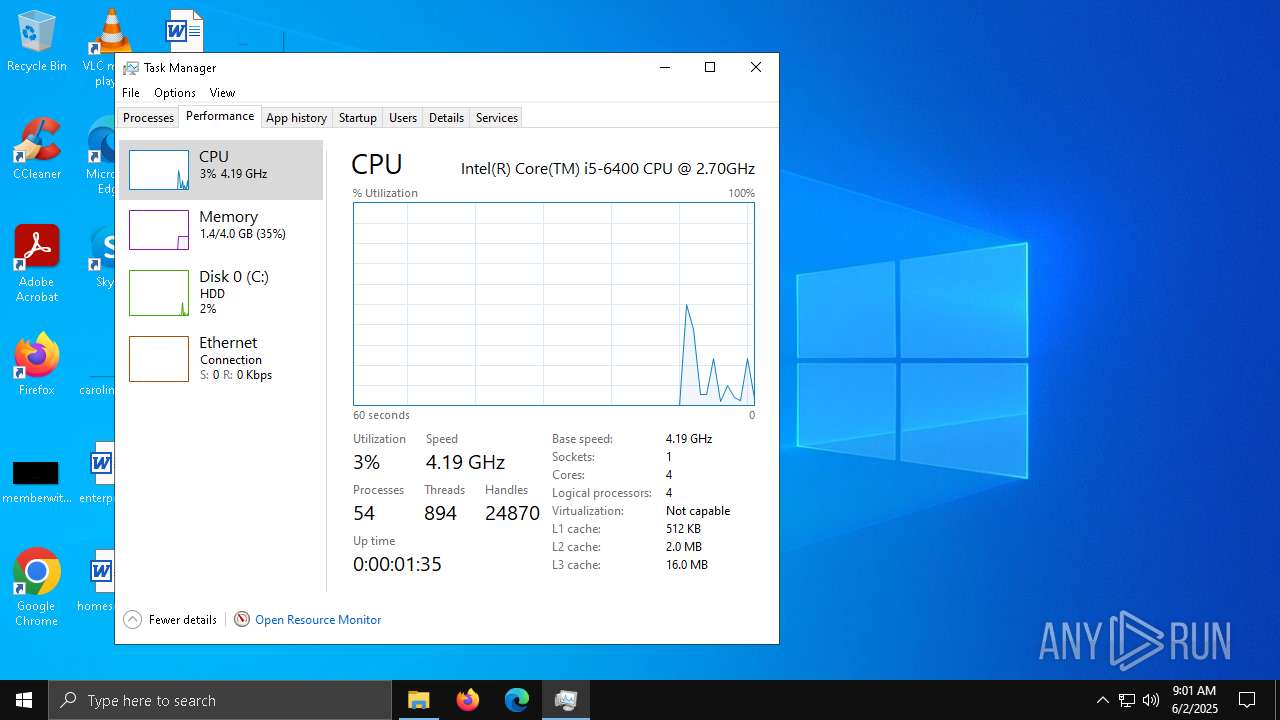Show hidden system tray icons
The image size is (1280, 720).
(x=1102, y=700)
